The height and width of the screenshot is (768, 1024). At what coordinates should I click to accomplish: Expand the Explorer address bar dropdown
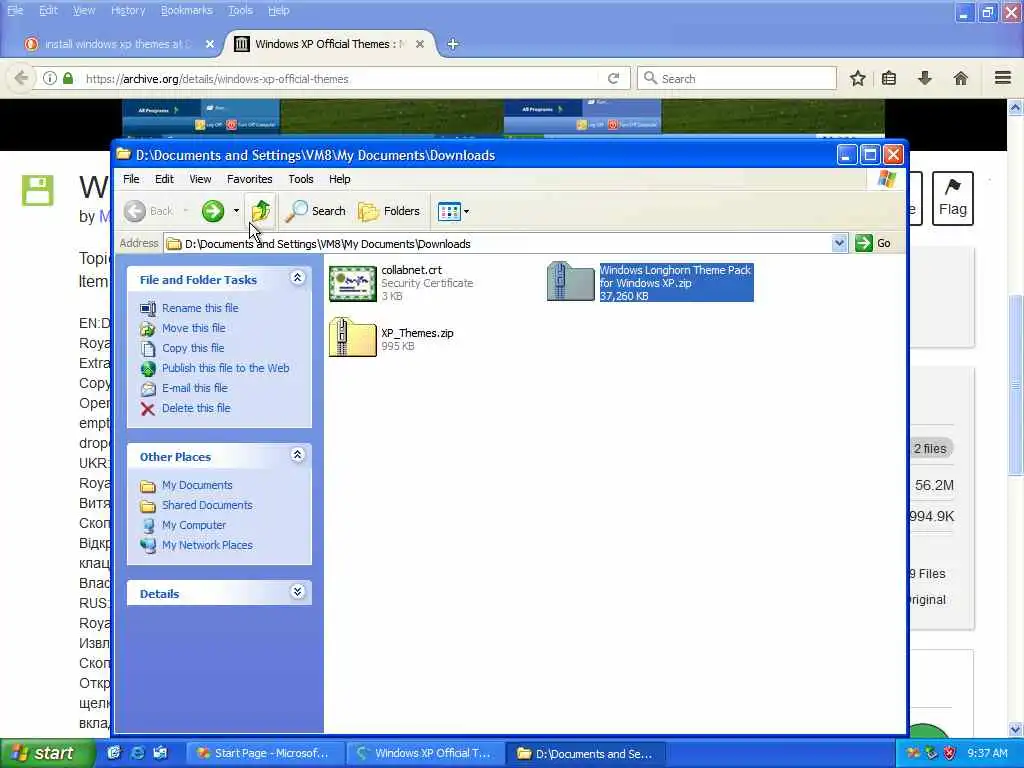(839, 243)
